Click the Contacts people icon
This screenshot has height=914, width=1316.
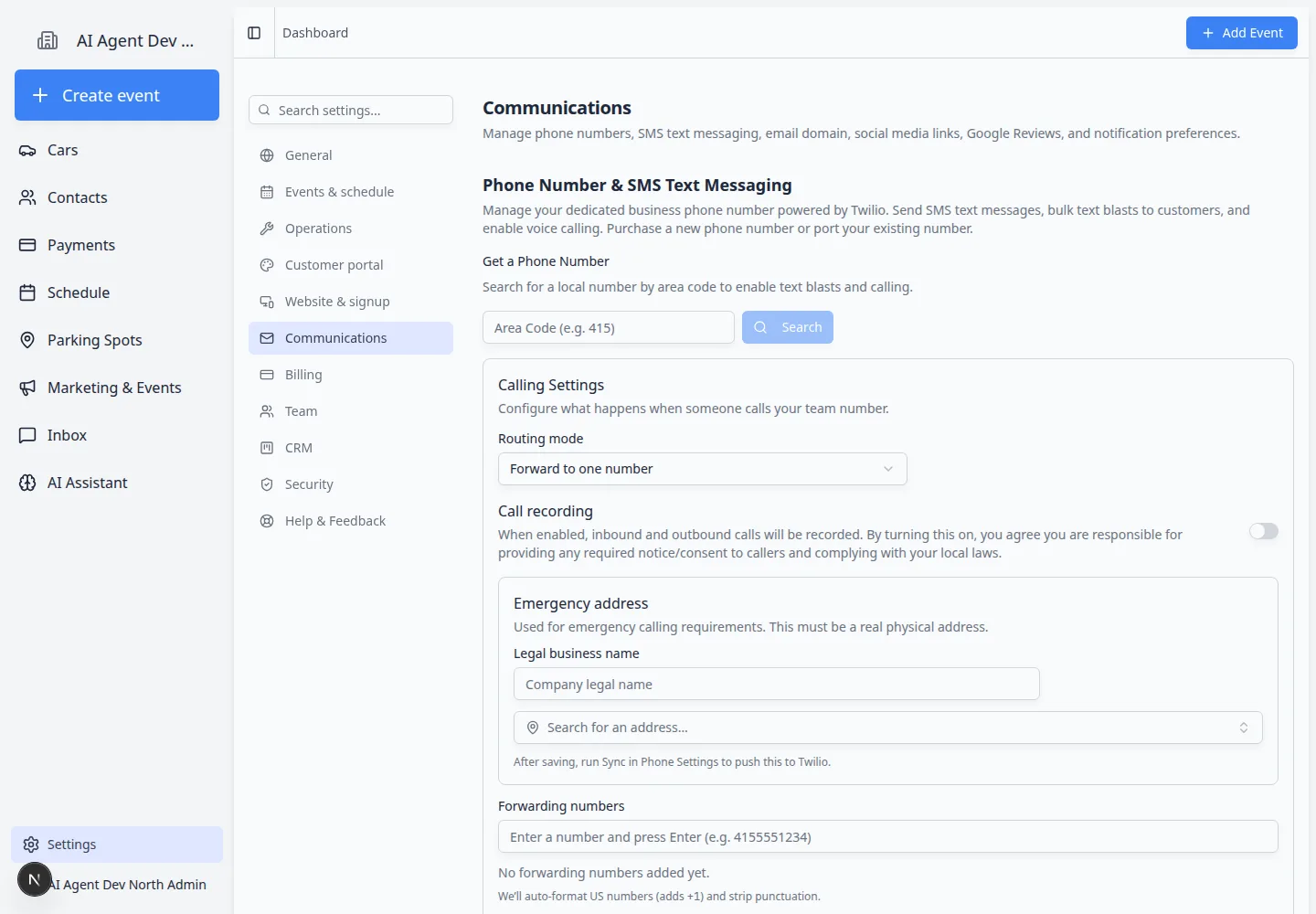tap(27, 197)
